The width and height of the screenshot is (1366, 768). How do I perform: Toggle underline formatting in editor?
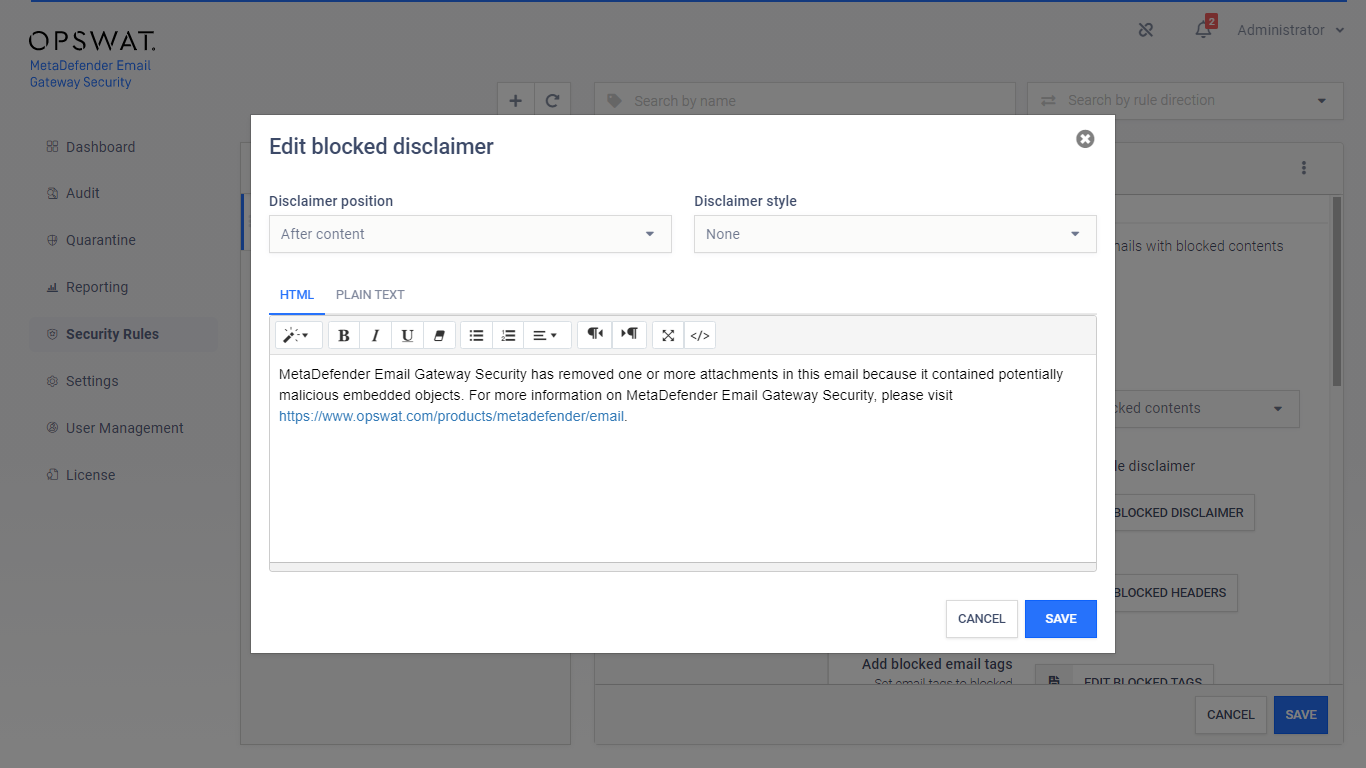[x=407, y=335]
